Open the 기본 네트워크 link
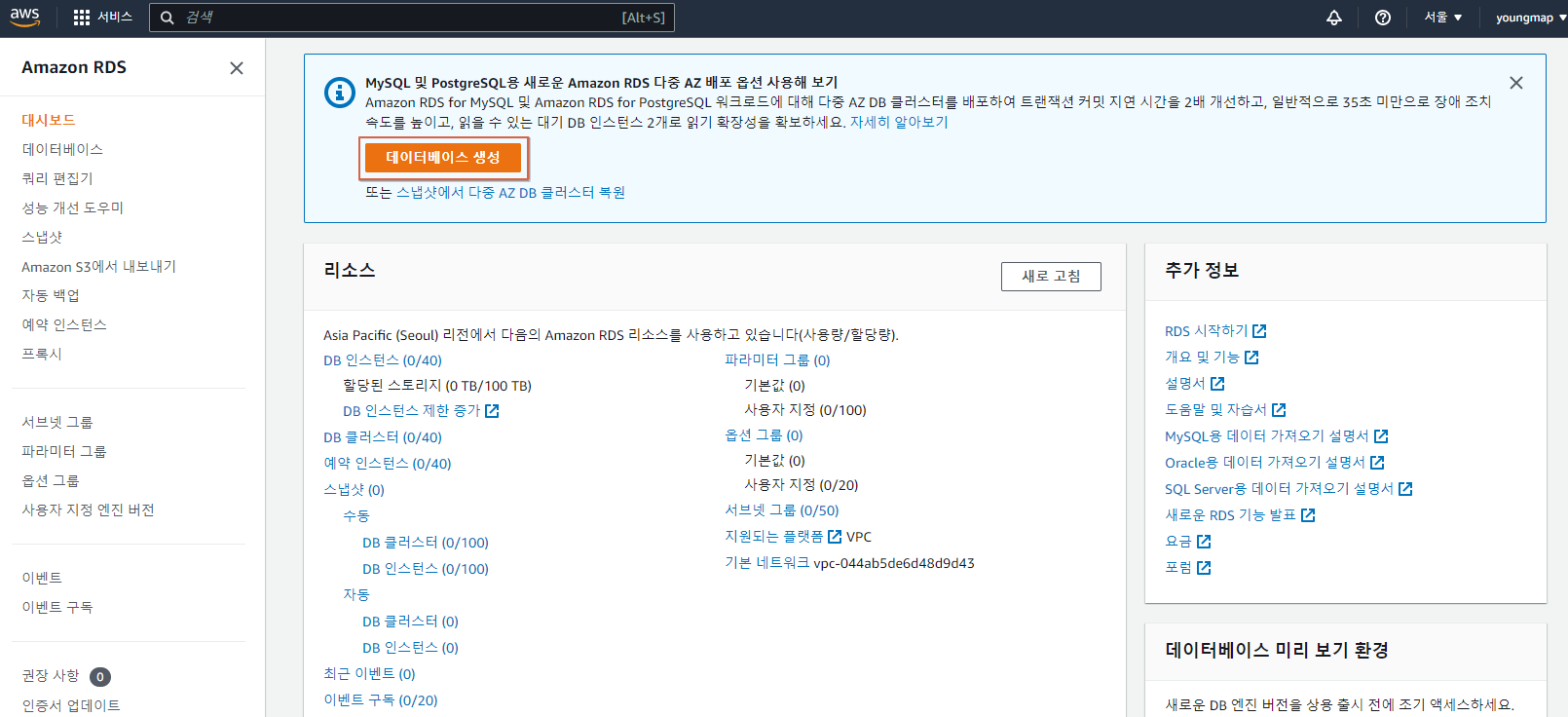This screenshot has width=1568, height=717. (x=767, y=563)
